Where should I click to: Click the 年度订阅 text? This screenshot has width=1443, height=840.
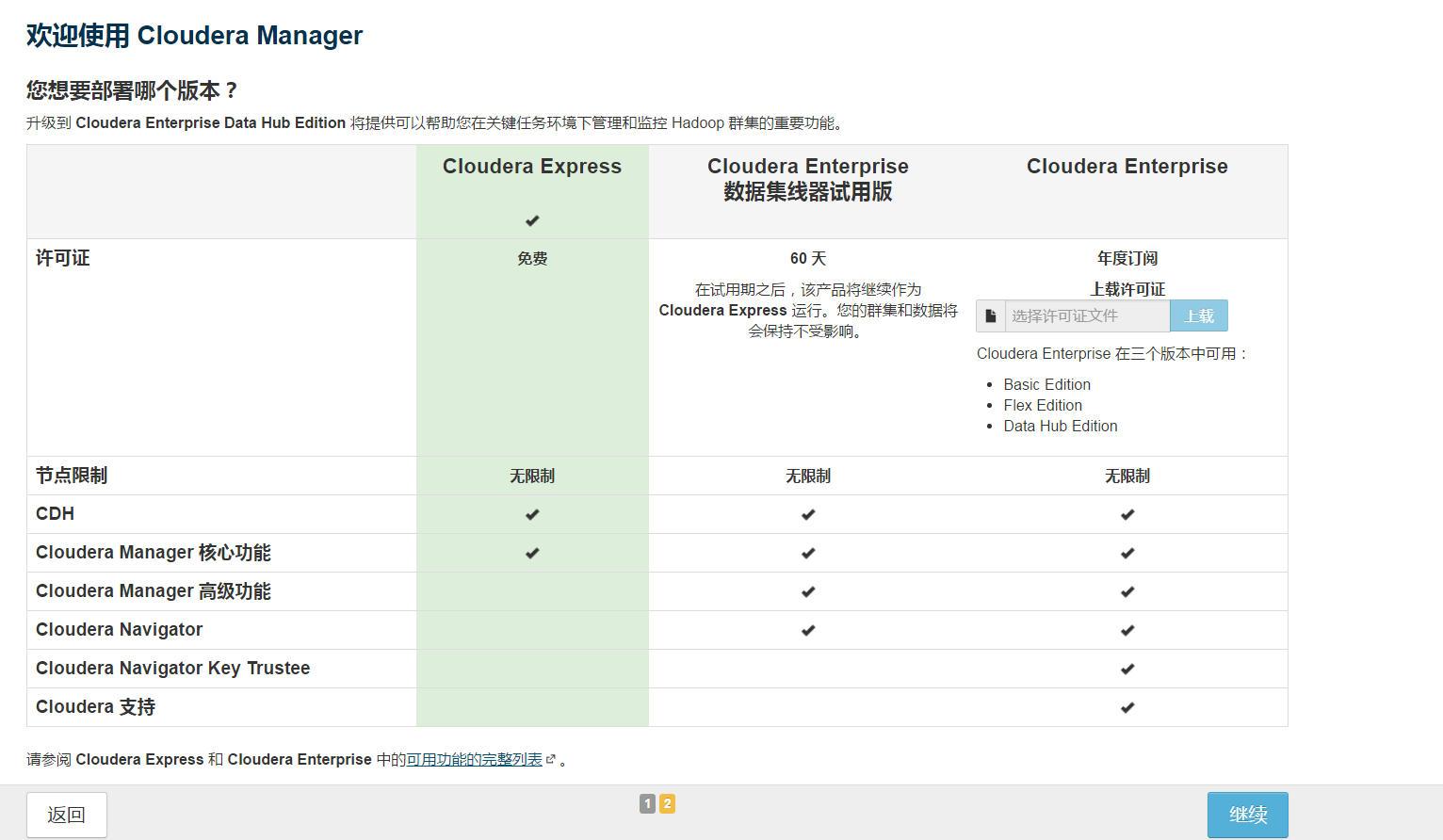coord(1127,258)
